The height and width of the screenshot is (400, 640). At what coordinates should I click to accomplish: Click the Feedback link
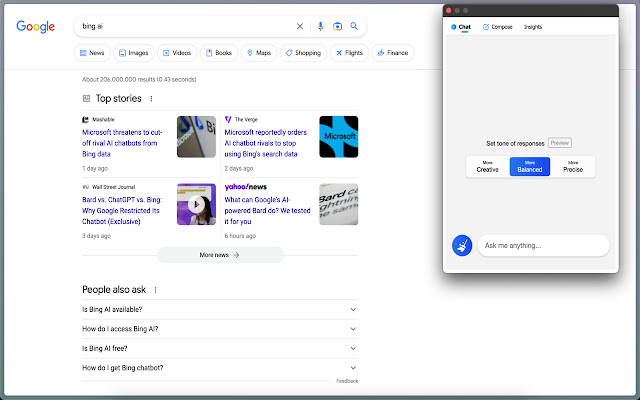[347, 381]
